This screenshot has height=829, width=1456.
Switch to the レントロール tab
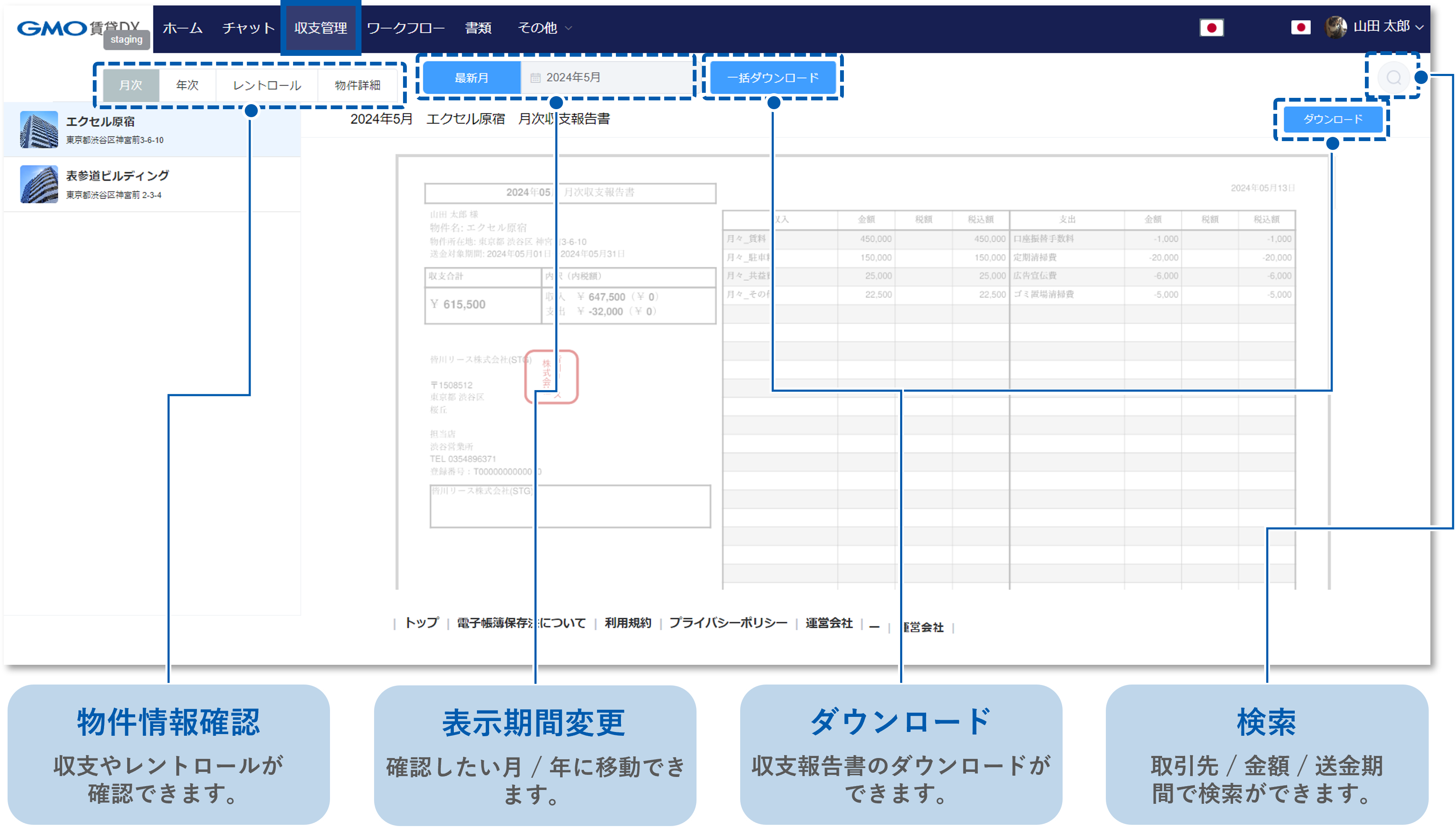click(266, 85)
